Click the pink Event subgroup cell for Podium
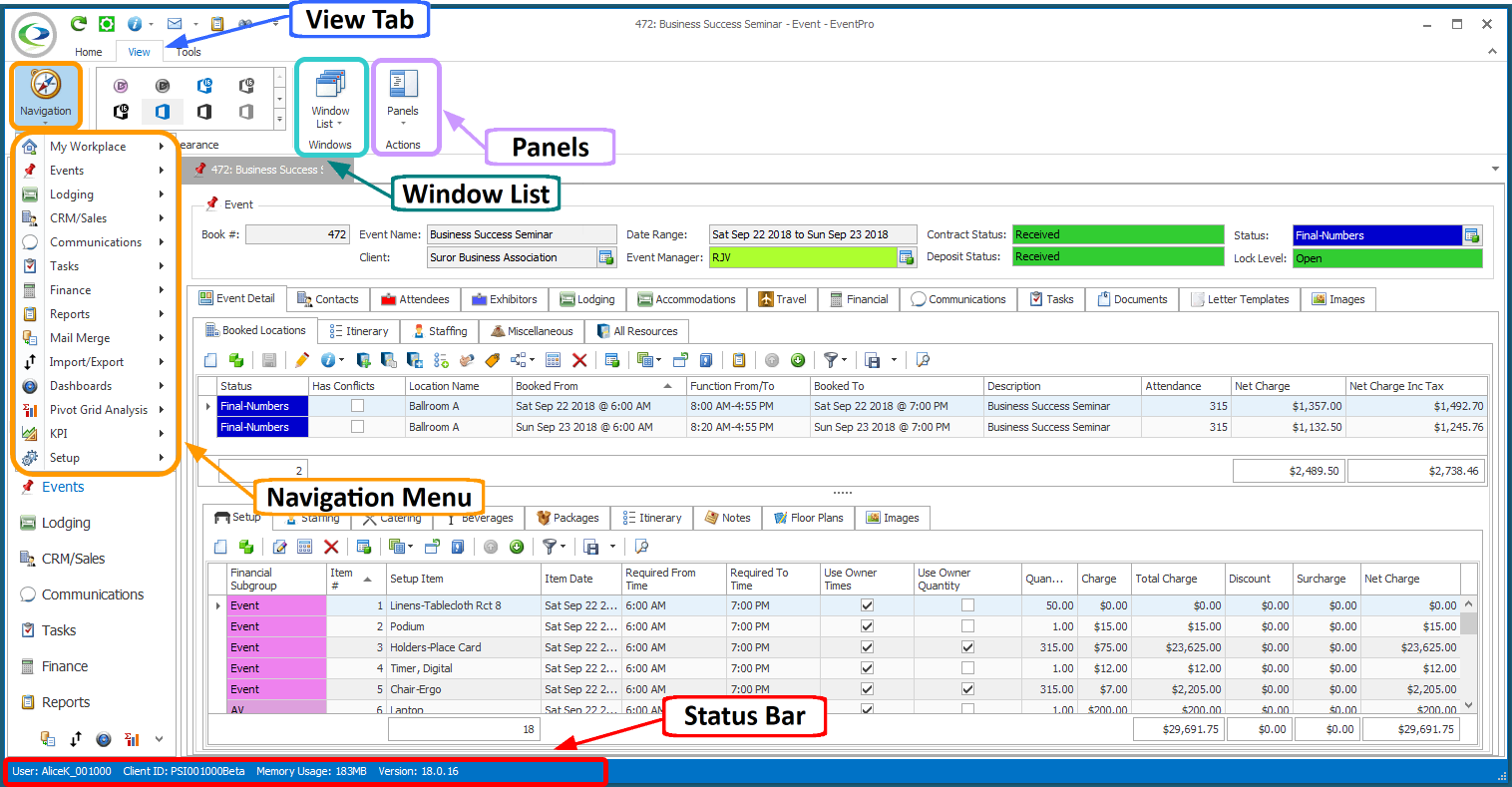 [x=276, y=626]
